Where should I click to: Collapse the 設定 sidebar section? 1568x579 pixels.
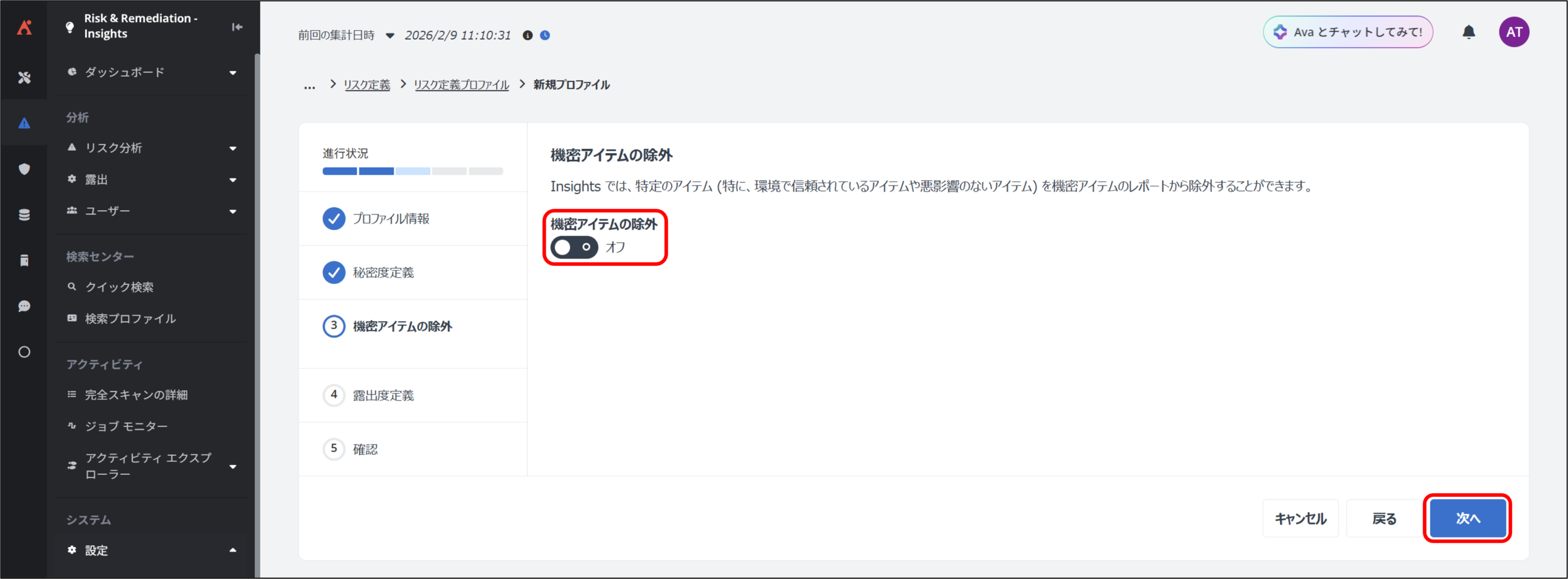click(x=232, y=550)
